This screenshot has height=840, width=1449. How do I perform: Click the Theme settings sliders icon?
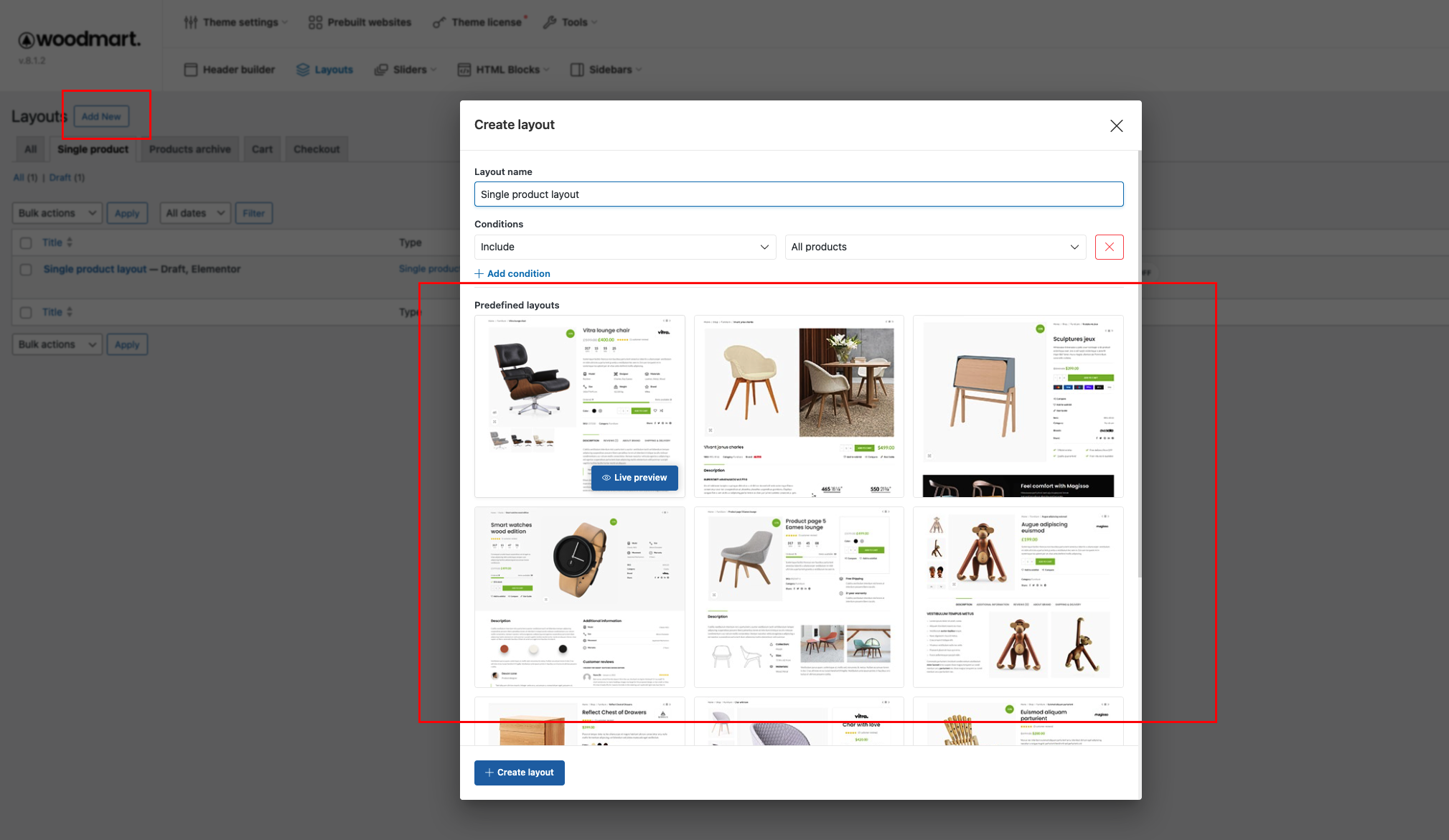coord(190,22)
